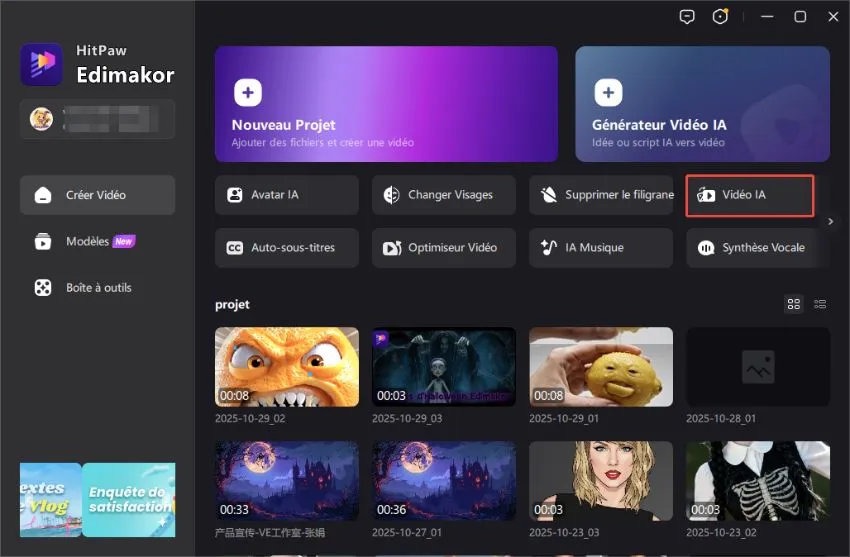Click the hexagon settings icon in title bar
Viewport: 850px width, 557px height.
coord(720,17)
